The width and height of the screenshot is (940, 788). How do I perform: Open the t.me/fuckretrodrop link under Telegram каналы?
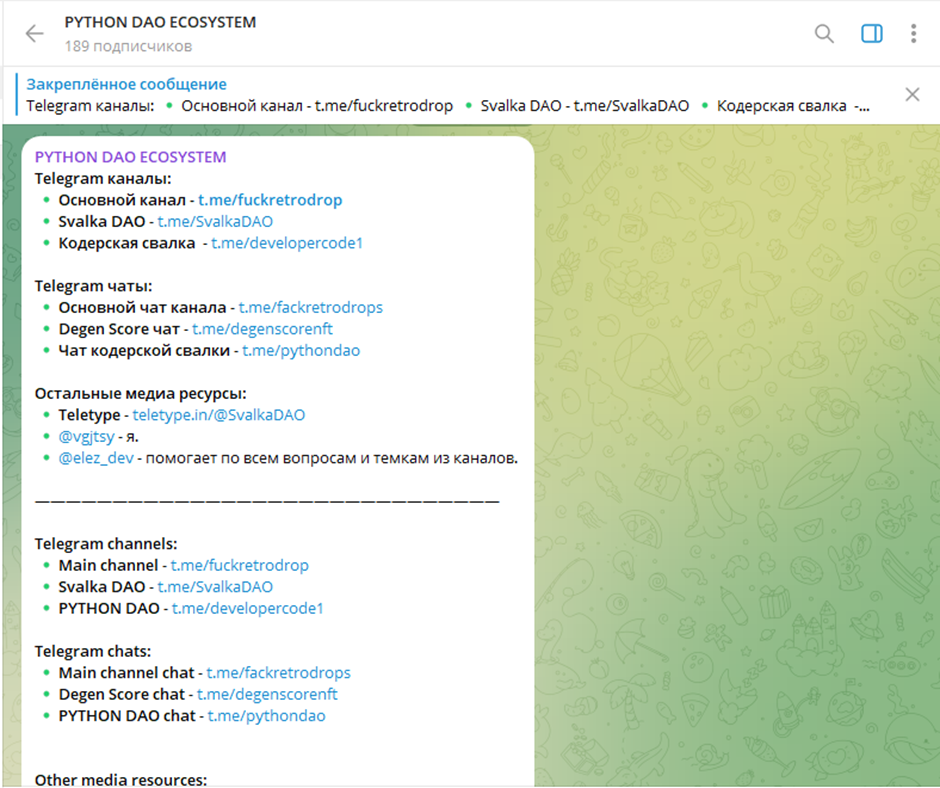(x=270, y=200)
